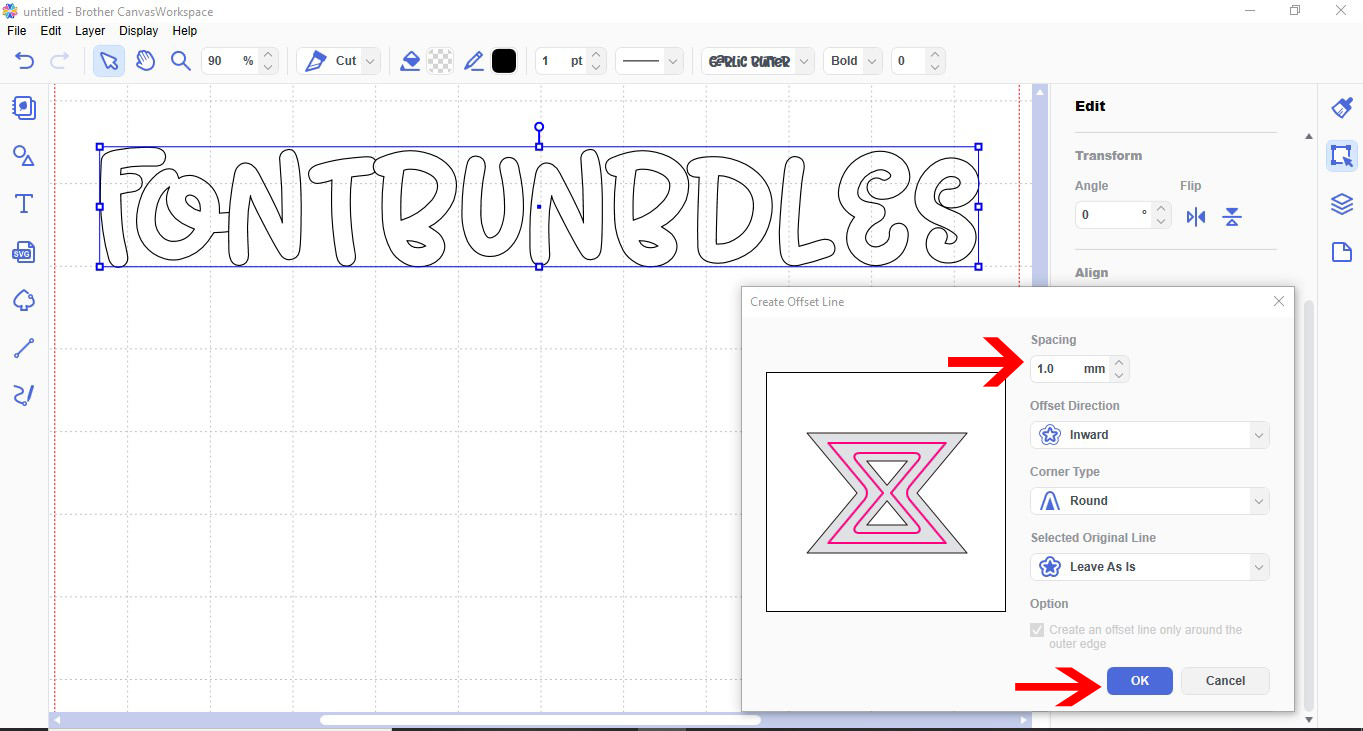Open the Corner Type Round dropdown
Viewport: 1363px width, 731px height.
click(1150, 501)
